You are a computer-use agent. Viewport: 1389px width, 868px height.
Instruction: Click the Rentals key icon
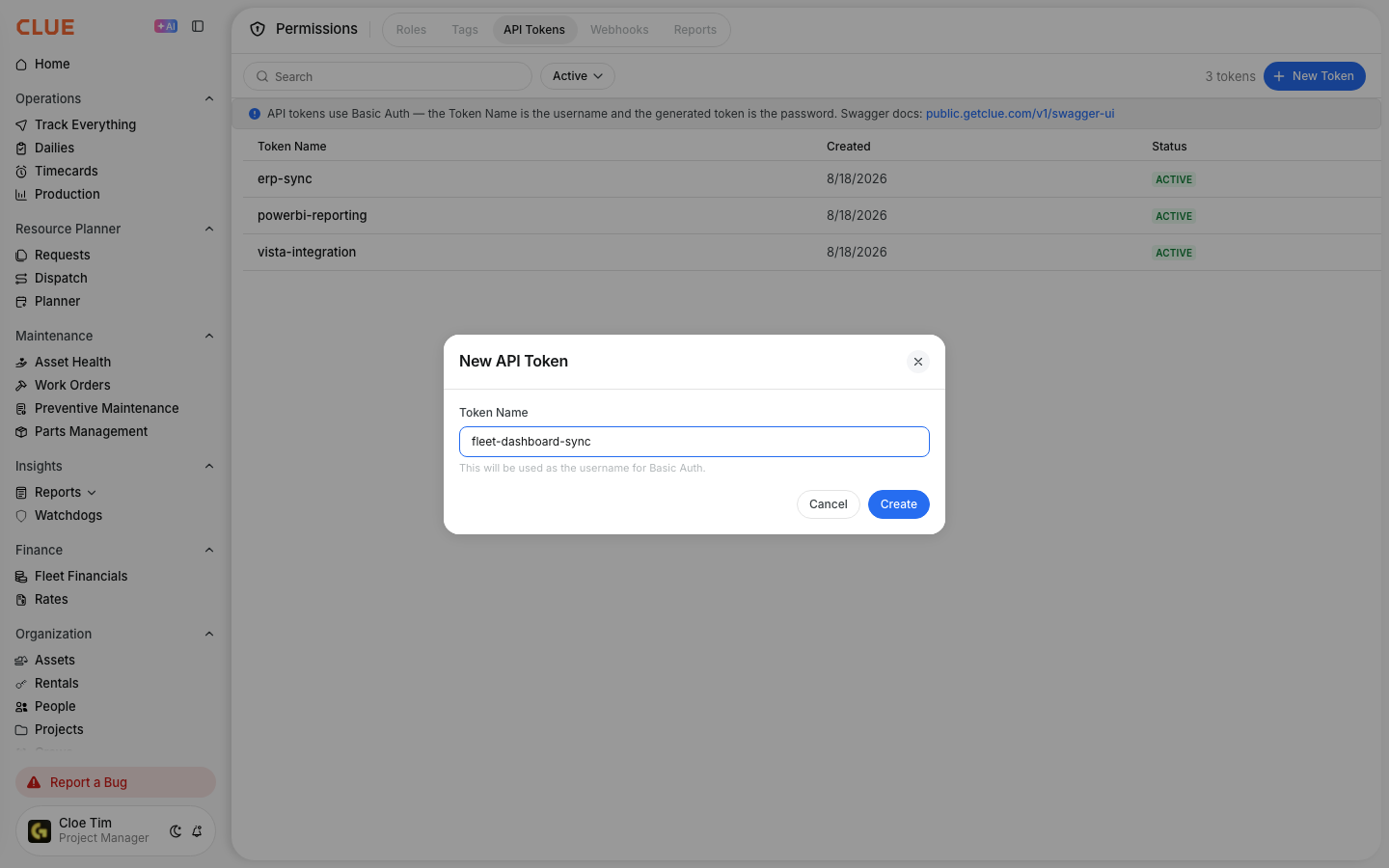coord(21,684)
